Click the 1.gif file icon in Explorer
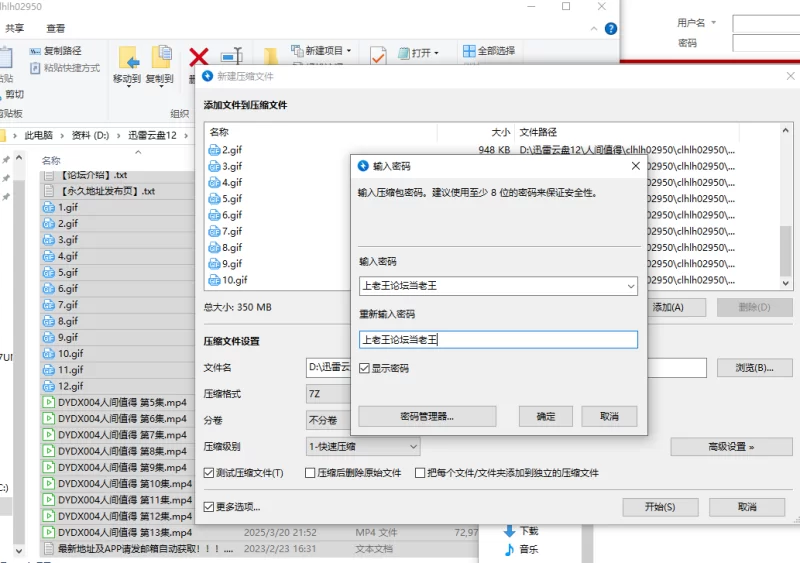The width and height of the screenshot is (800, 563). click(x=49, y=207)
